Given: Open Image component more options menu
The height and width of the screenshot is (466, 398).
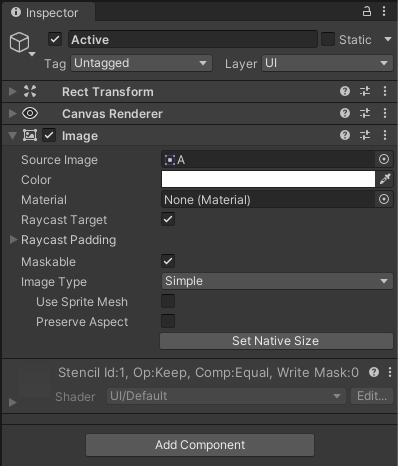Looking at the screenshot, I should tap(385, 135).
